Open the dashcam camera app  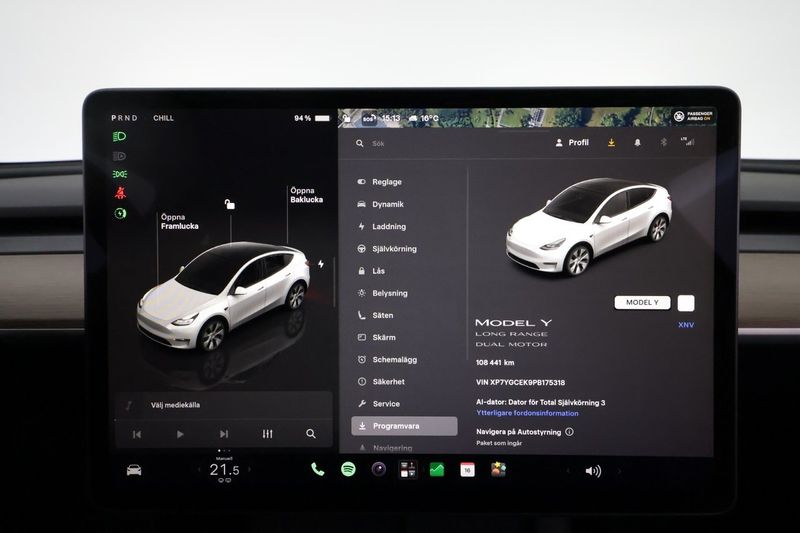tap(379, 469)
